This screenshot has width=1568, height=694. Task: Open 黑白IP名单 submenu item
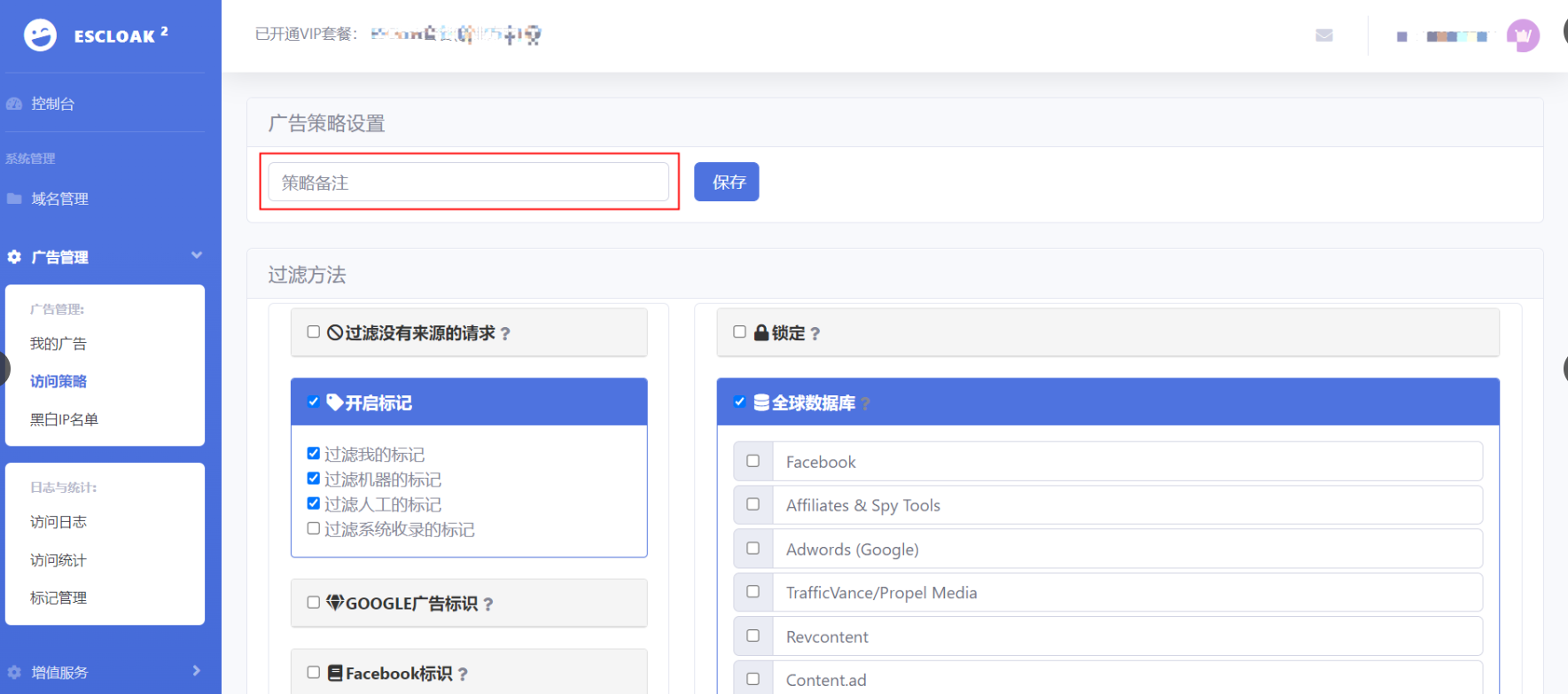click(x=64, y=419)
